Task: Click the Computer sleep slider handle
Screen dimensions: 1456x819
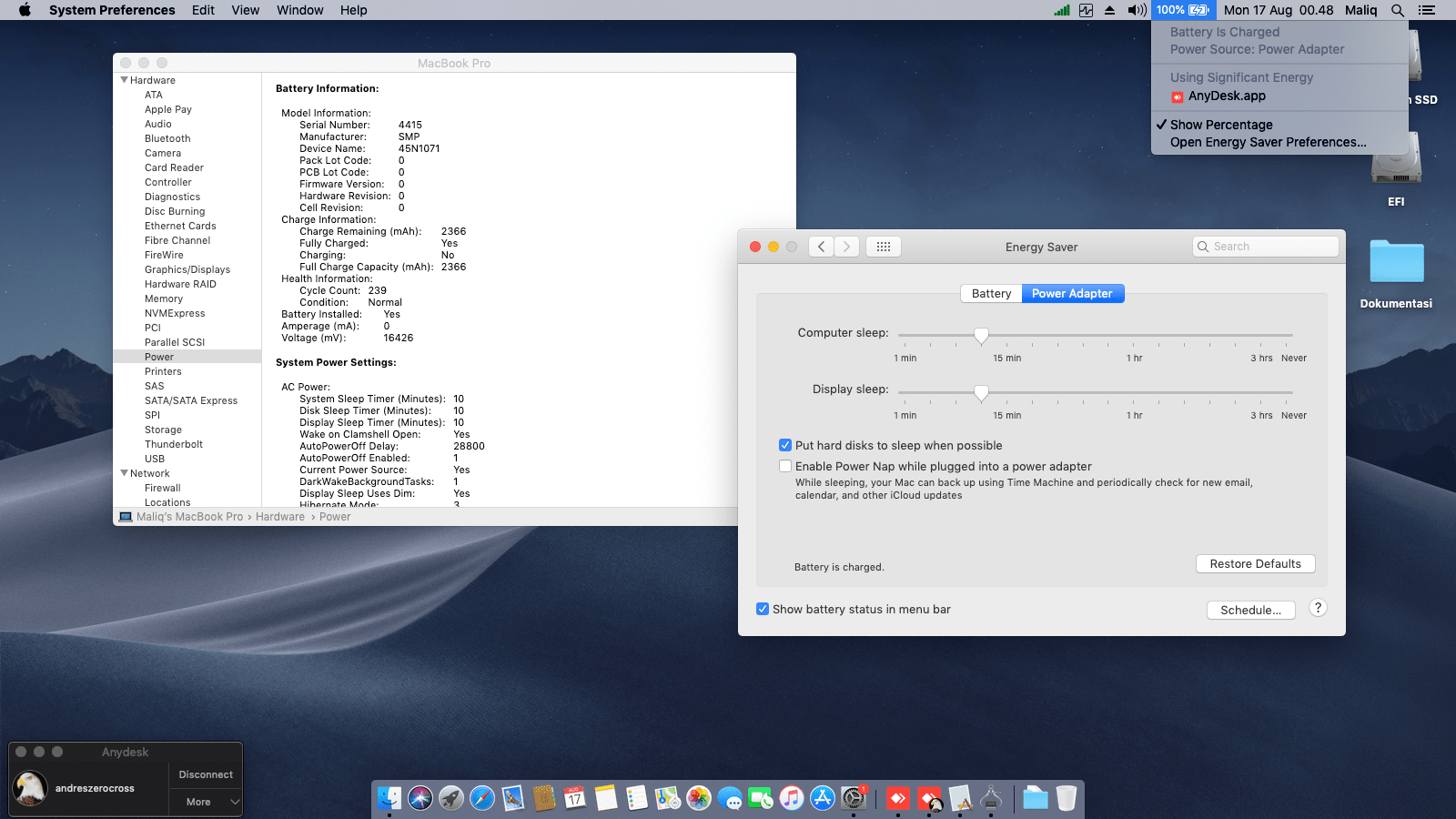Action: pyautogui.click(x=981, y=336)
